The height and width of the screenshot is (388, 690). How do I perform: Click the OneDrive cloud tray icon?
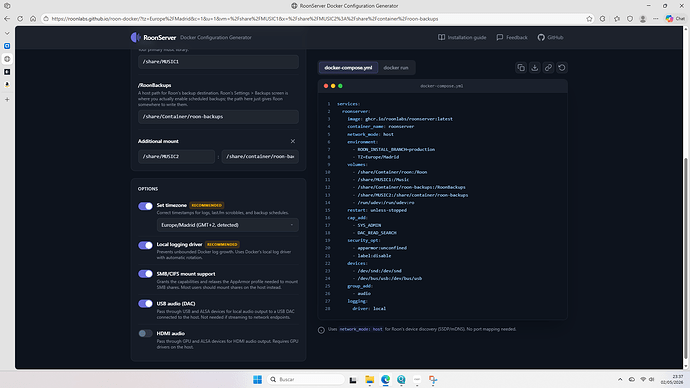[631, 379]
